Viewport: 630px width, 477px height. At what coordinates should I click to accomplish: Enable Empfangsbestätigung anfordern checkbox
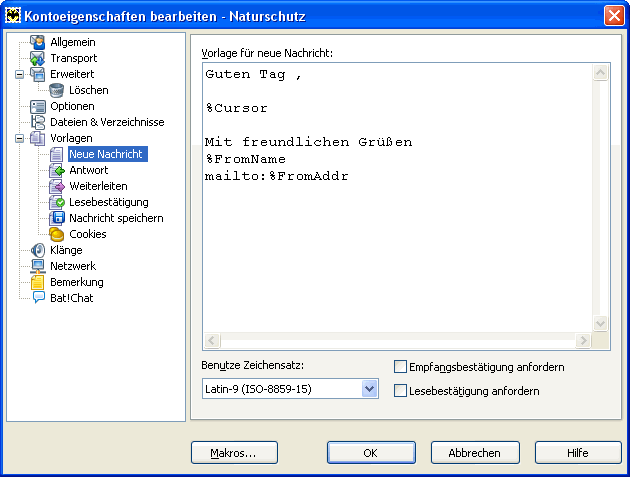[401, 367]
